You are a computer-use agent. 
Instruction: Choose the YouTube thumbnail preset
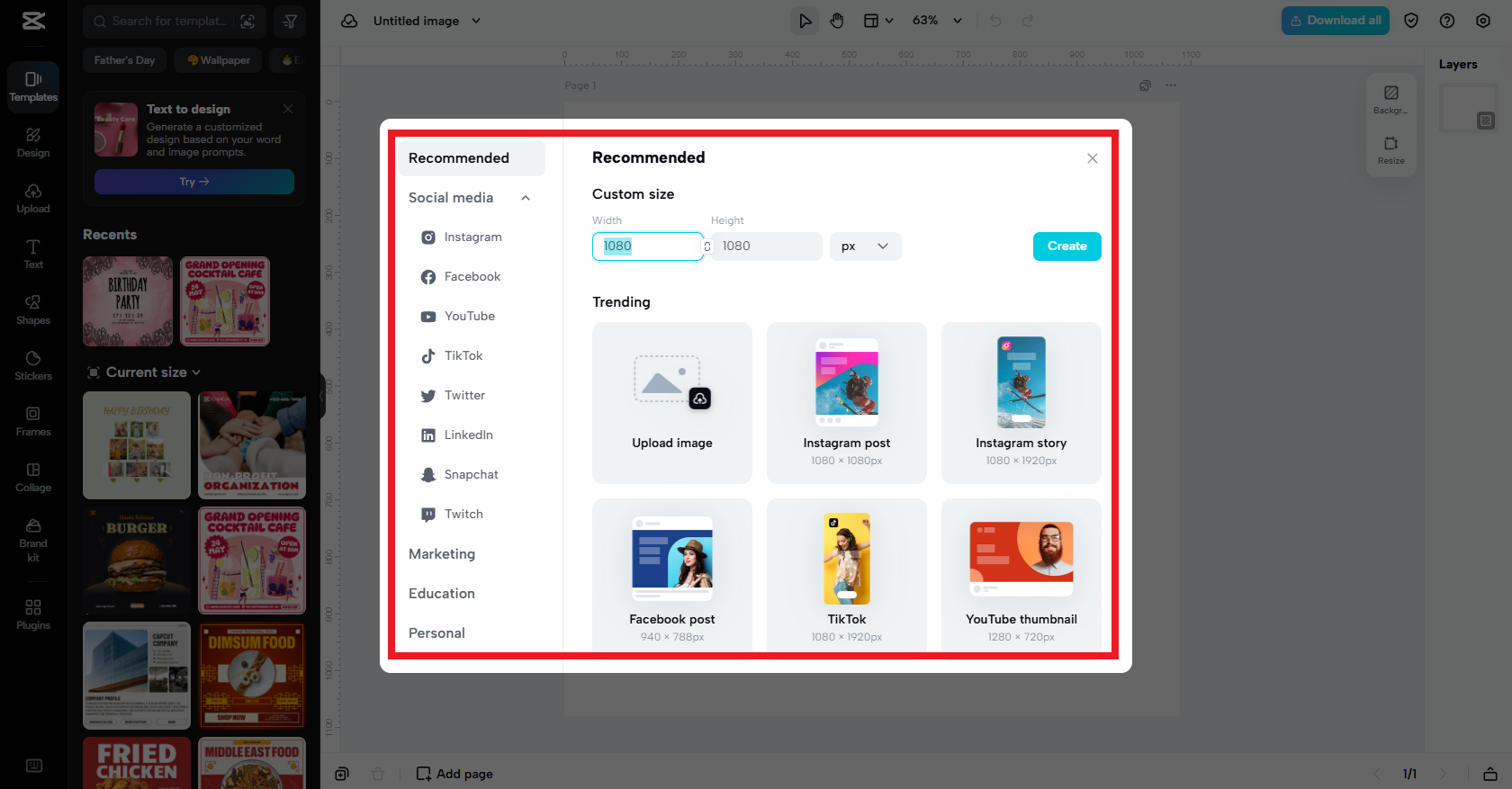click(x=1021, y=576)
